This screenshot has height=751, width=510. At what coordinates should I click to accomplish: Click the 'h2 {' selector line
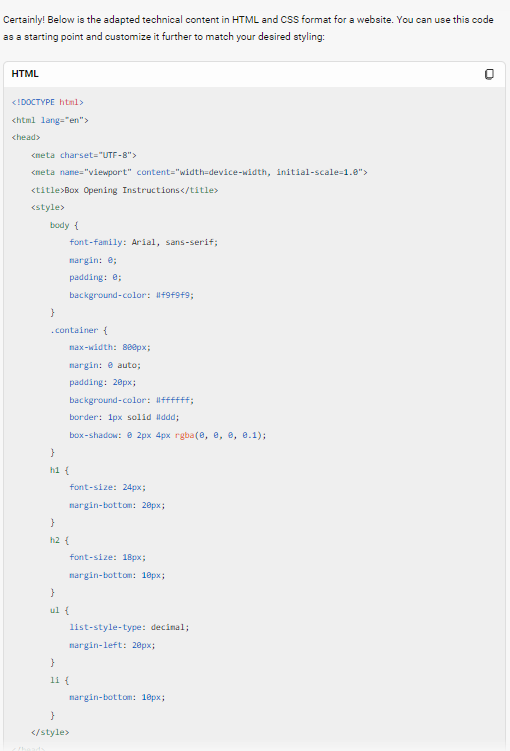point(59,540)
